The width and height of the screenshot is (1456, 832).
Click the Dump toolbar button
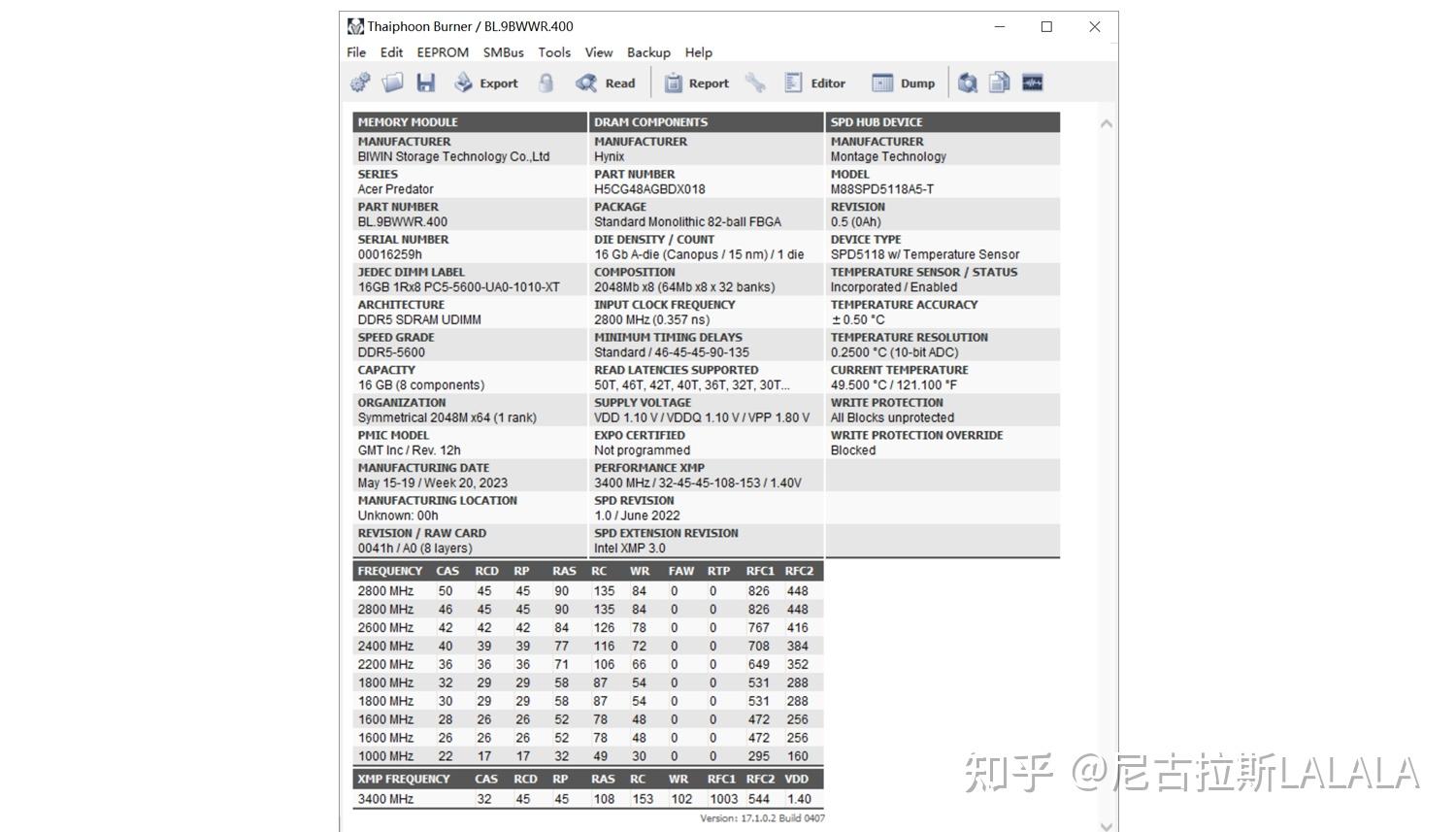[904, 83]
